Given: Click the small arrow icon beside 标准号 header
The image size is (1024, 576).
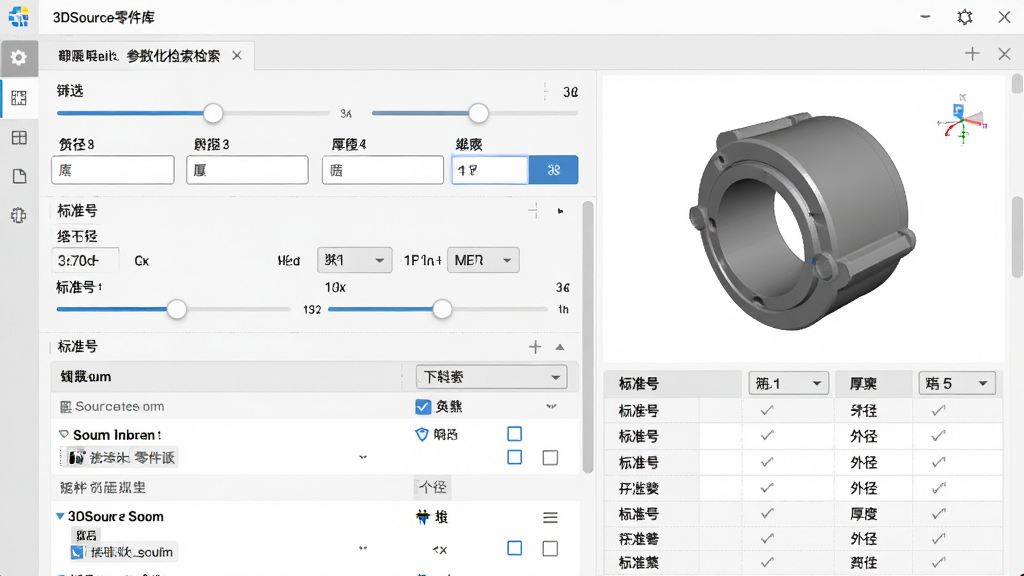Looking at the screenshot, I should coord(560,211).
